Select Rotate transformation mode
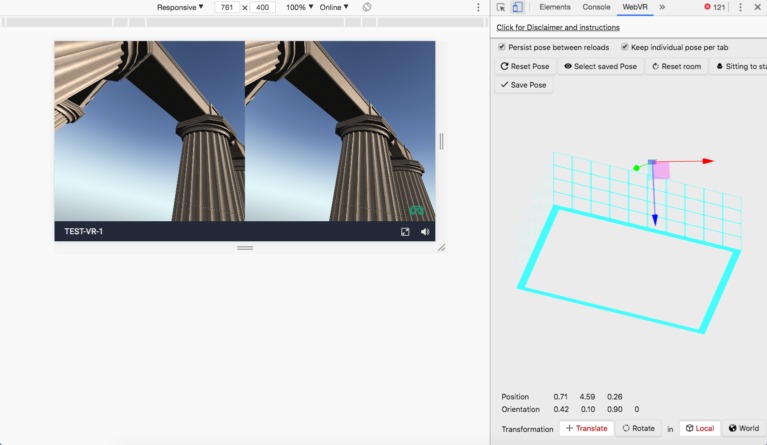 click(638, 428)
